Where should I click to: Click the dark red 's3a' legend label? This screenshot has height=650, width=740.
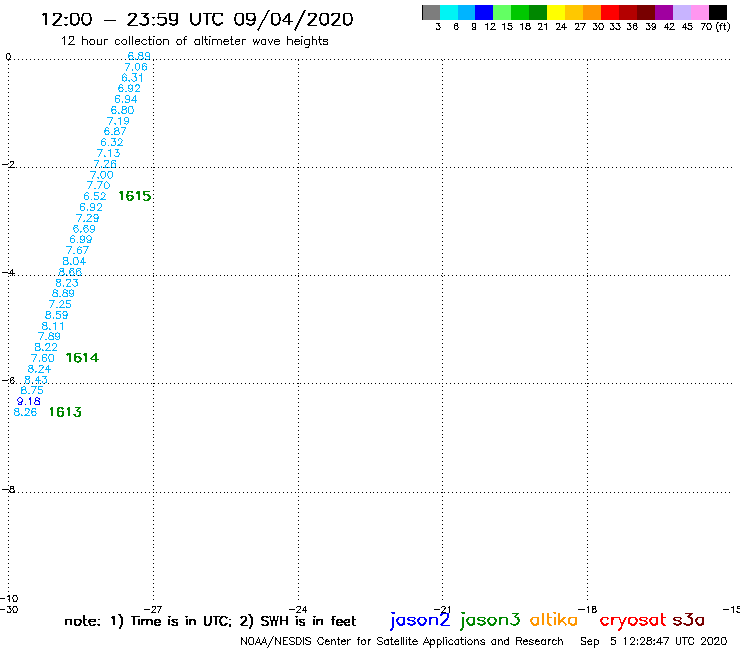[688, 620]
